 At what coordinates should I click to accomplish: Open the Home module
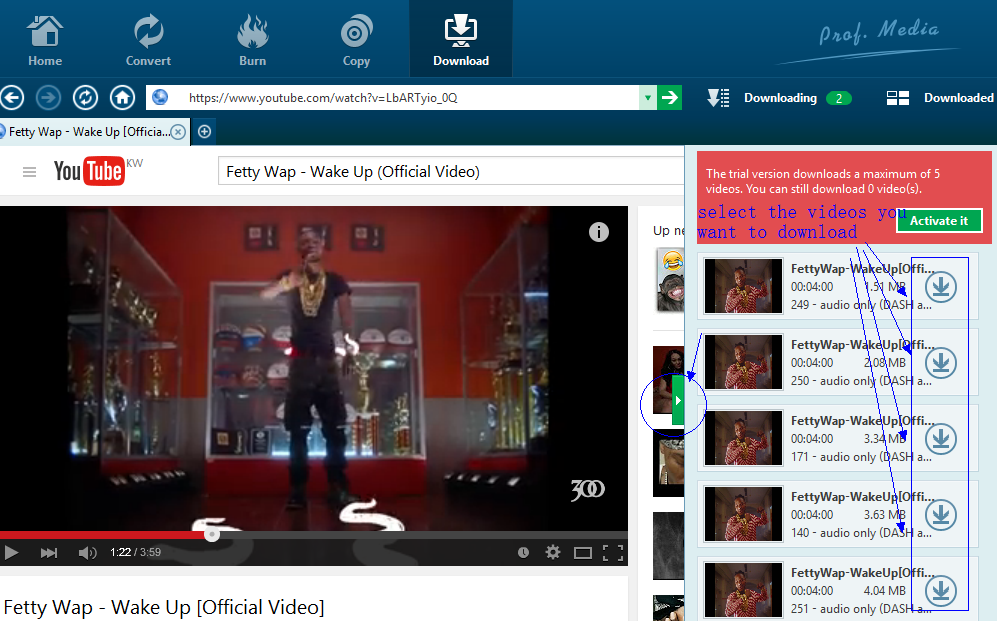(x=45, y=41)
